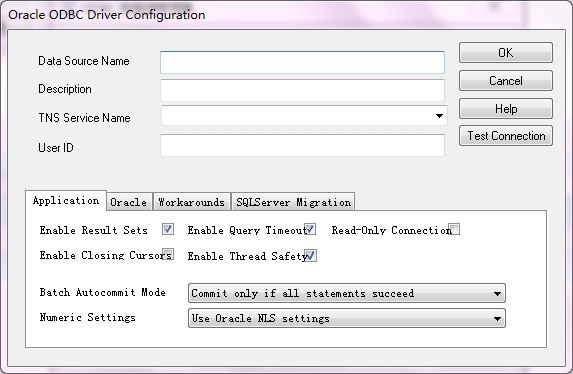Focus the Data Source Name field
Screen dimensions: 573x374
(302, 62)
